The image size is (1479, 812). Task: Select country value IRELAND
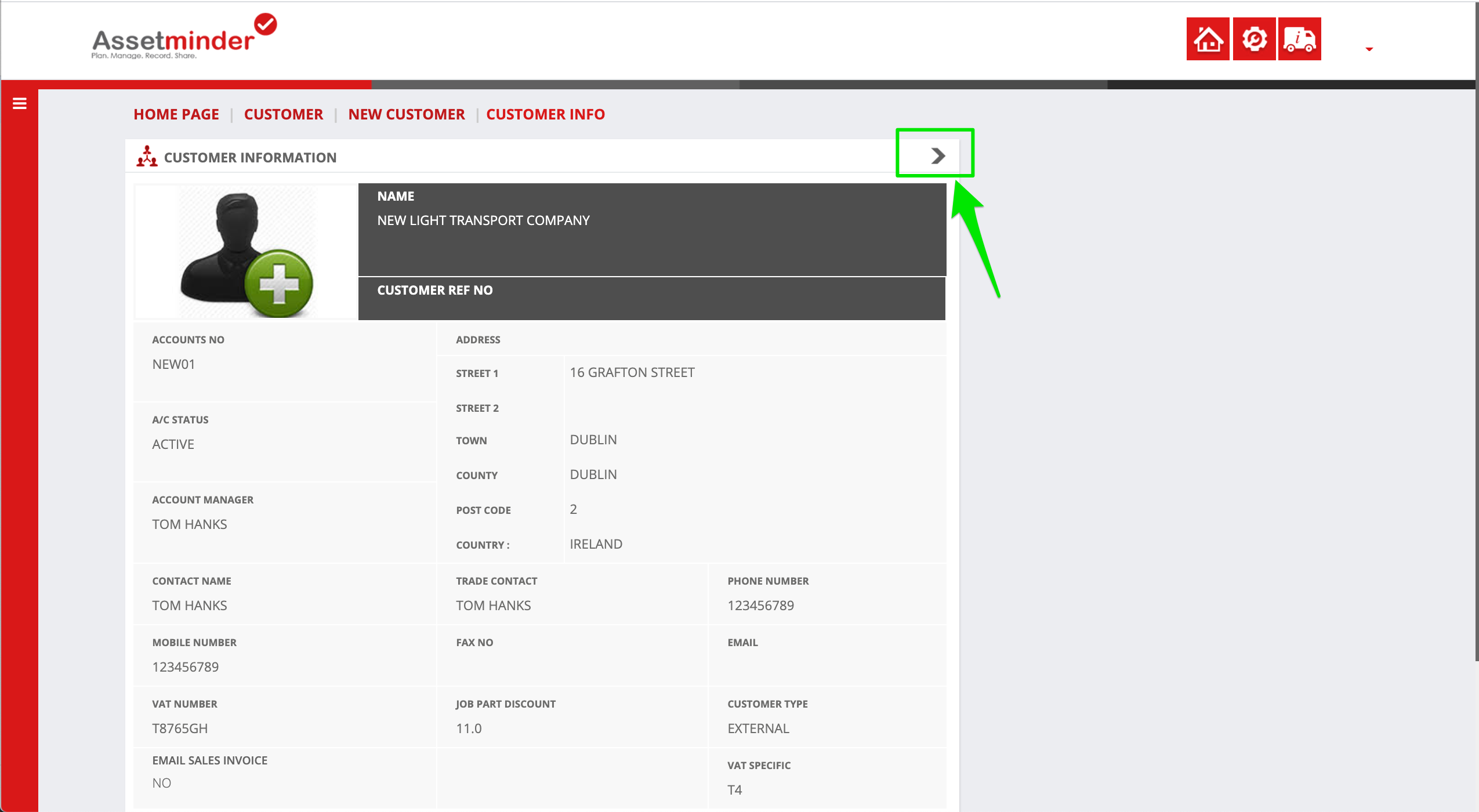[x=596, y=544]
